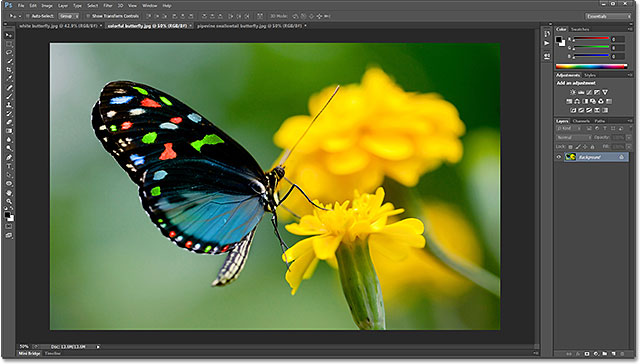Select the Lasso tool
This screenshot has height=364, width=640.
[9, 53]
